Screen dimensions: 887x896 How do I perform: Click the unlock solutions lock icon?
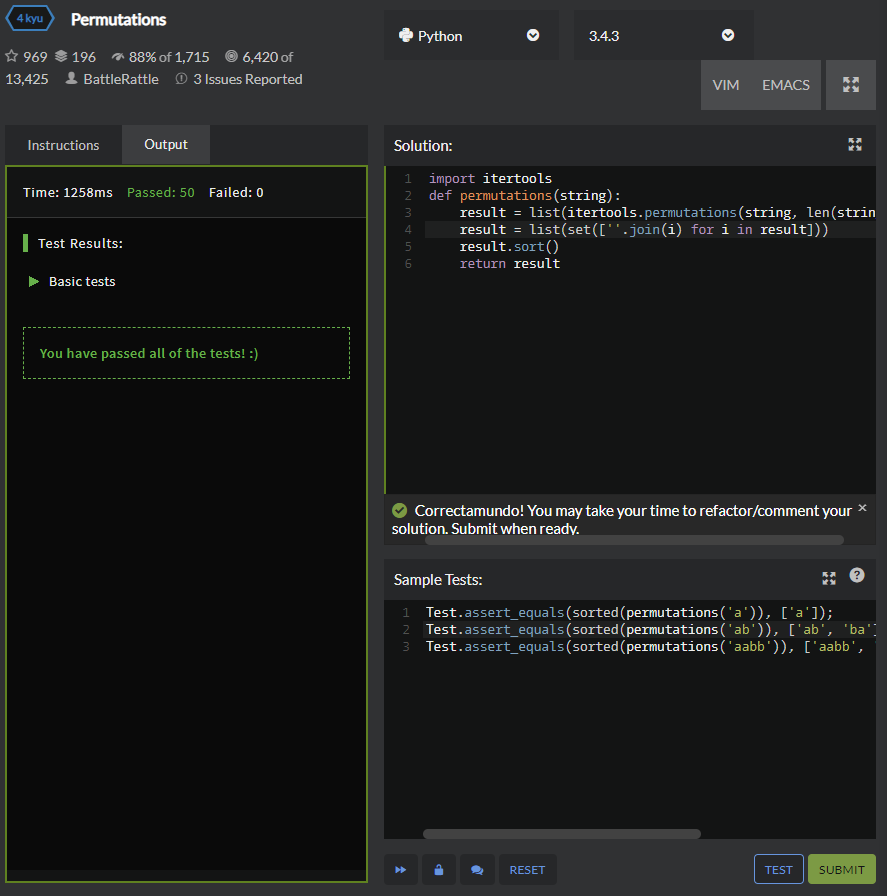point(439,869)
